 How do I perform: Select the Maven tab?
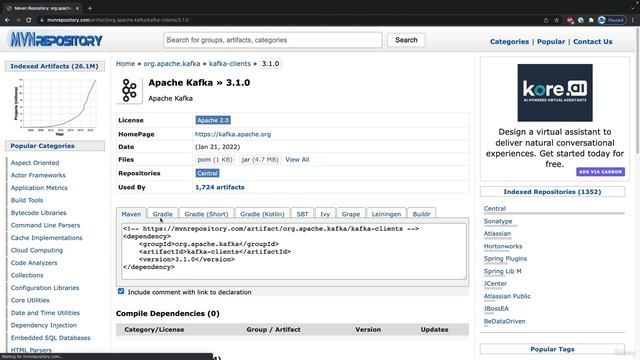[x=131, y=214]
